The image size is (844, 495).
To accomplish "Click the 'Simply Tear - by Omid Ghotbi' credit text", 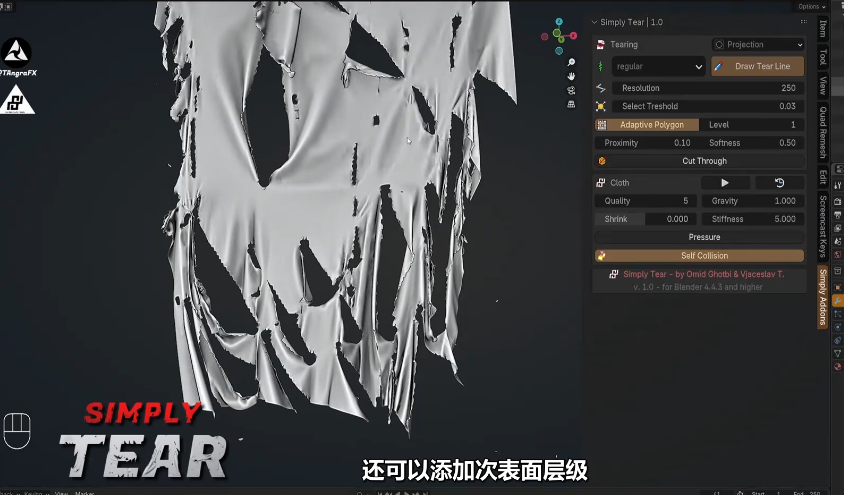I will coord(704,274).
